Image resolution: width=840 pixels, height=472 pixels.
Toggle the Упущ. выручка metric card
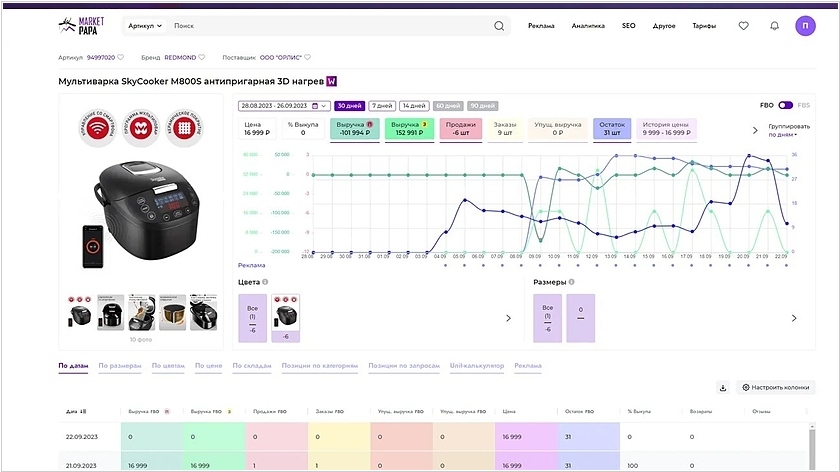click(558, 129)
